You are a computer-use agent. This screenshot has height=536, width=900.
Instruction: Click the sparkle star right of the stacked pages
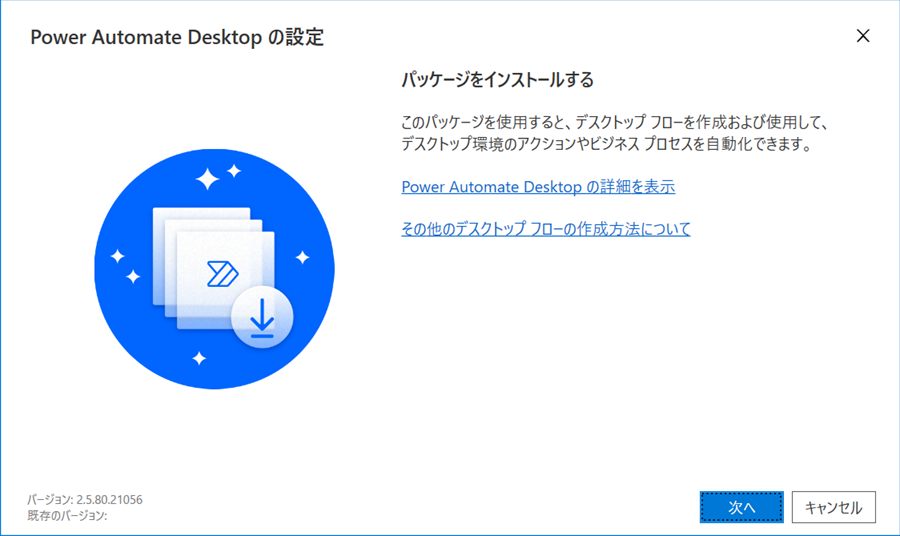[302, 258]
